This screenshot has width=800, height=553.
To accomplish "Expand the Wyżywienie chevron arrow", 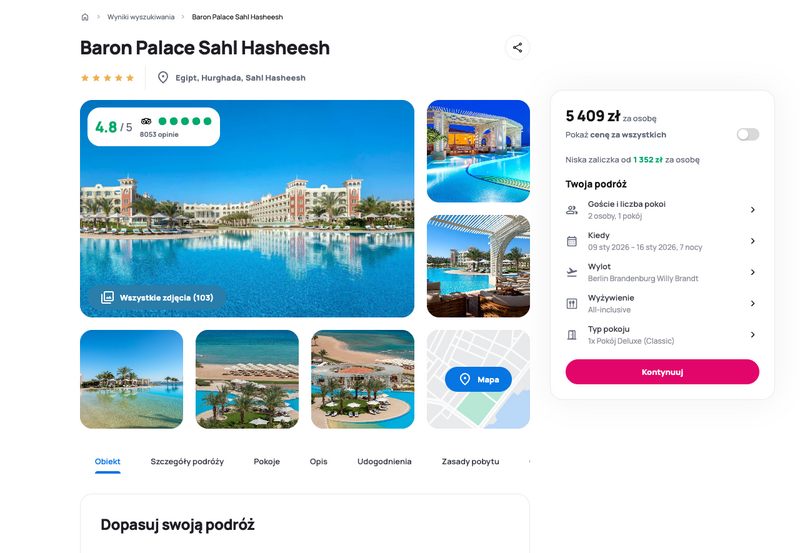I will tap(753, 304).
